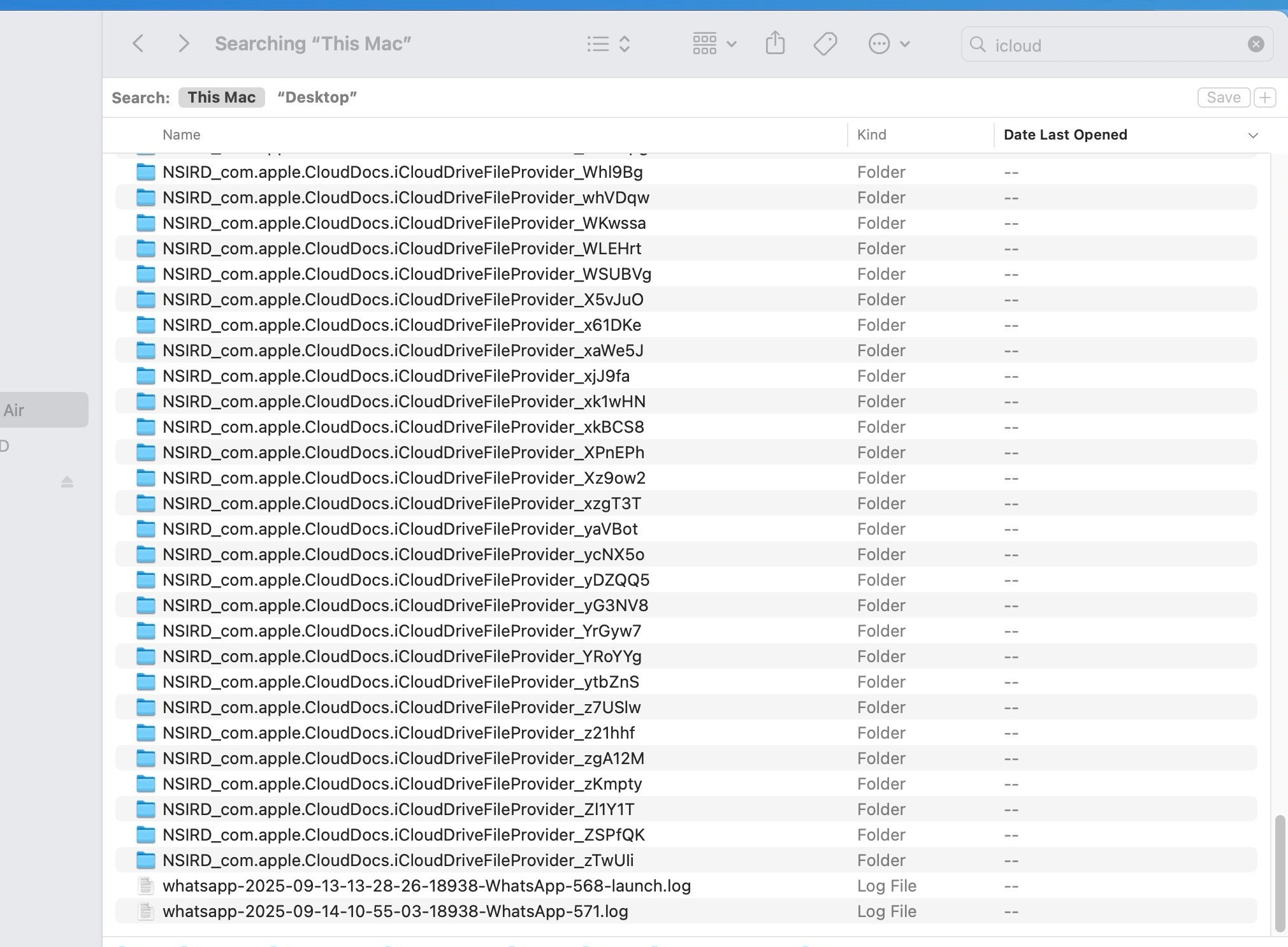
Task: Open whatsapp launch.log file icon
Action: [146, 886]
